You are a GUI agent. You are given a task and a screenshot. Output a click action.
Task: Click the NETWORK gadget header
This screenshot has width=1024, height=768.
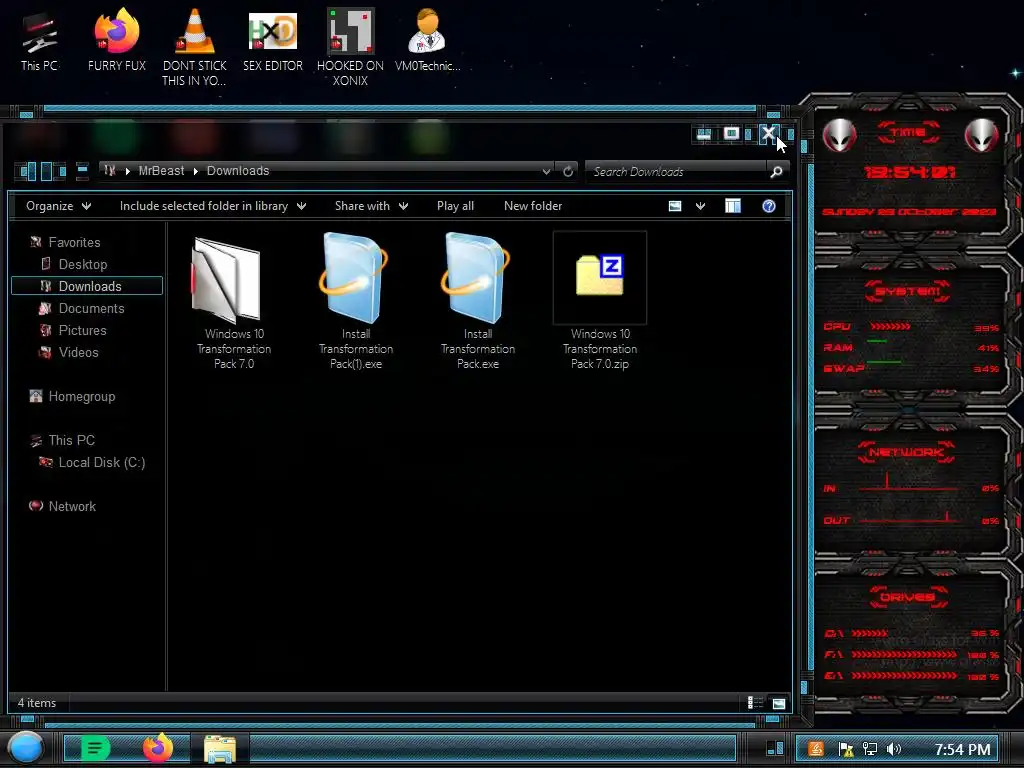[x=906, y=452]
